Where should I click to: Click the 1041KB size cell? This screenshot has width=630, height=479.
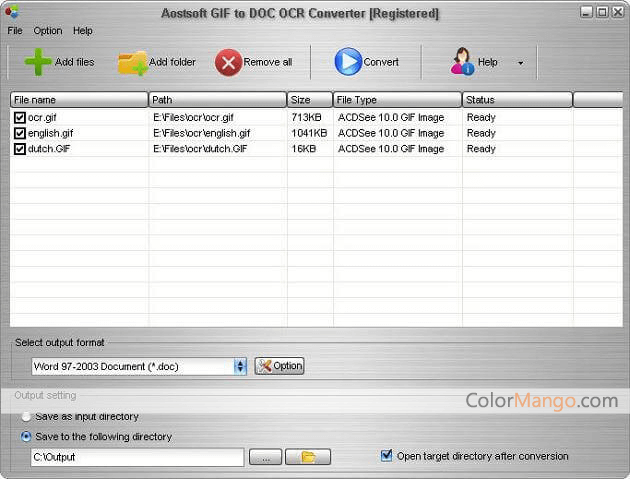309,133
